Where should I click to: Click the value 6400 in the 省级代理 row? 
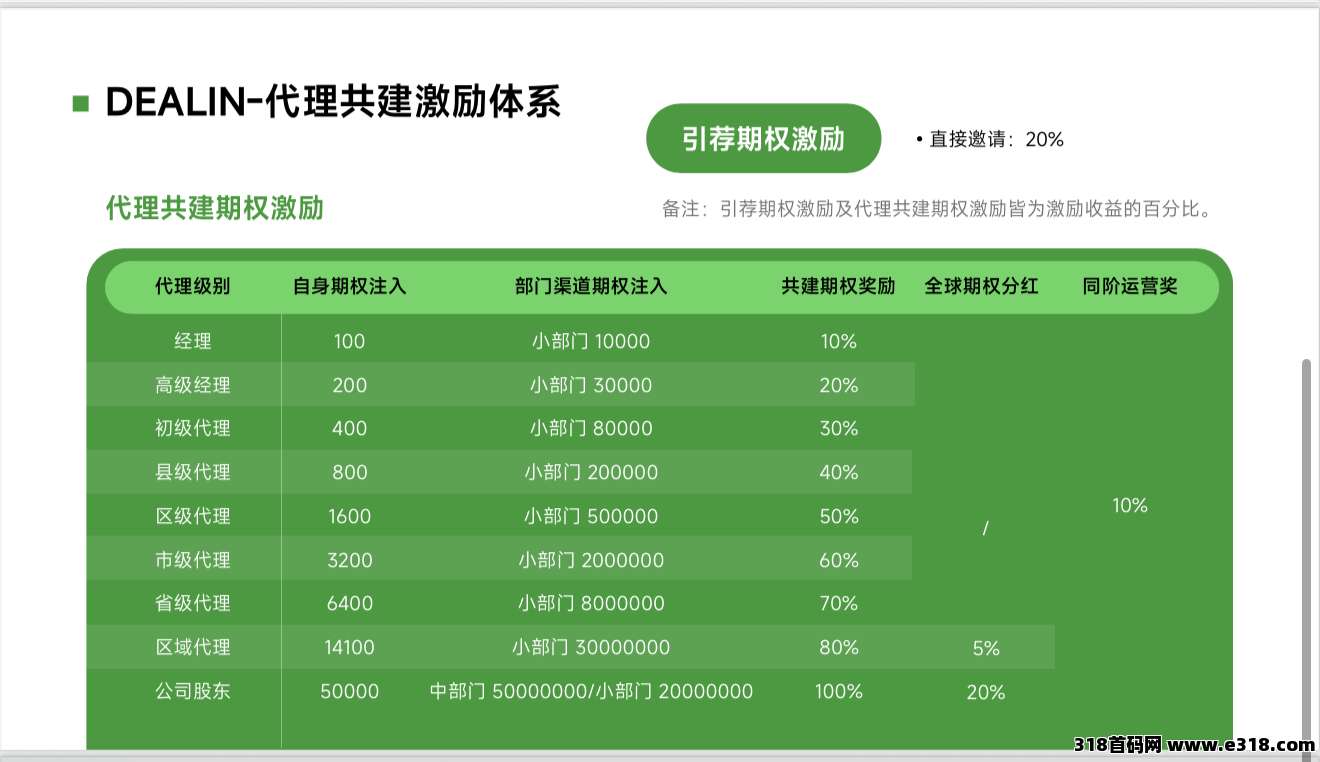point(349,603)
